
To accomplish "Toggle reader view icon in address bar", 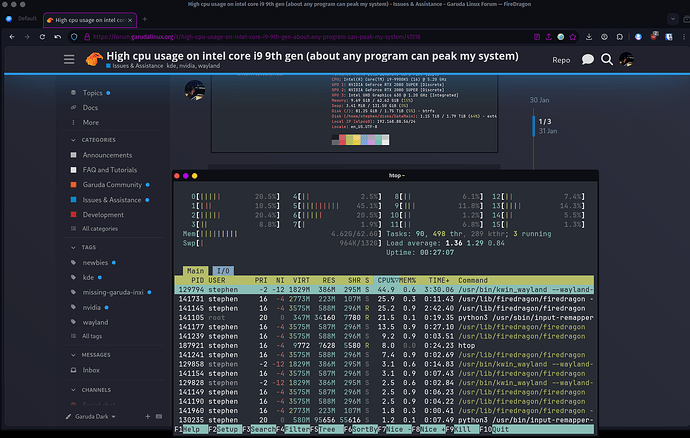I will [x=537, y=37].
